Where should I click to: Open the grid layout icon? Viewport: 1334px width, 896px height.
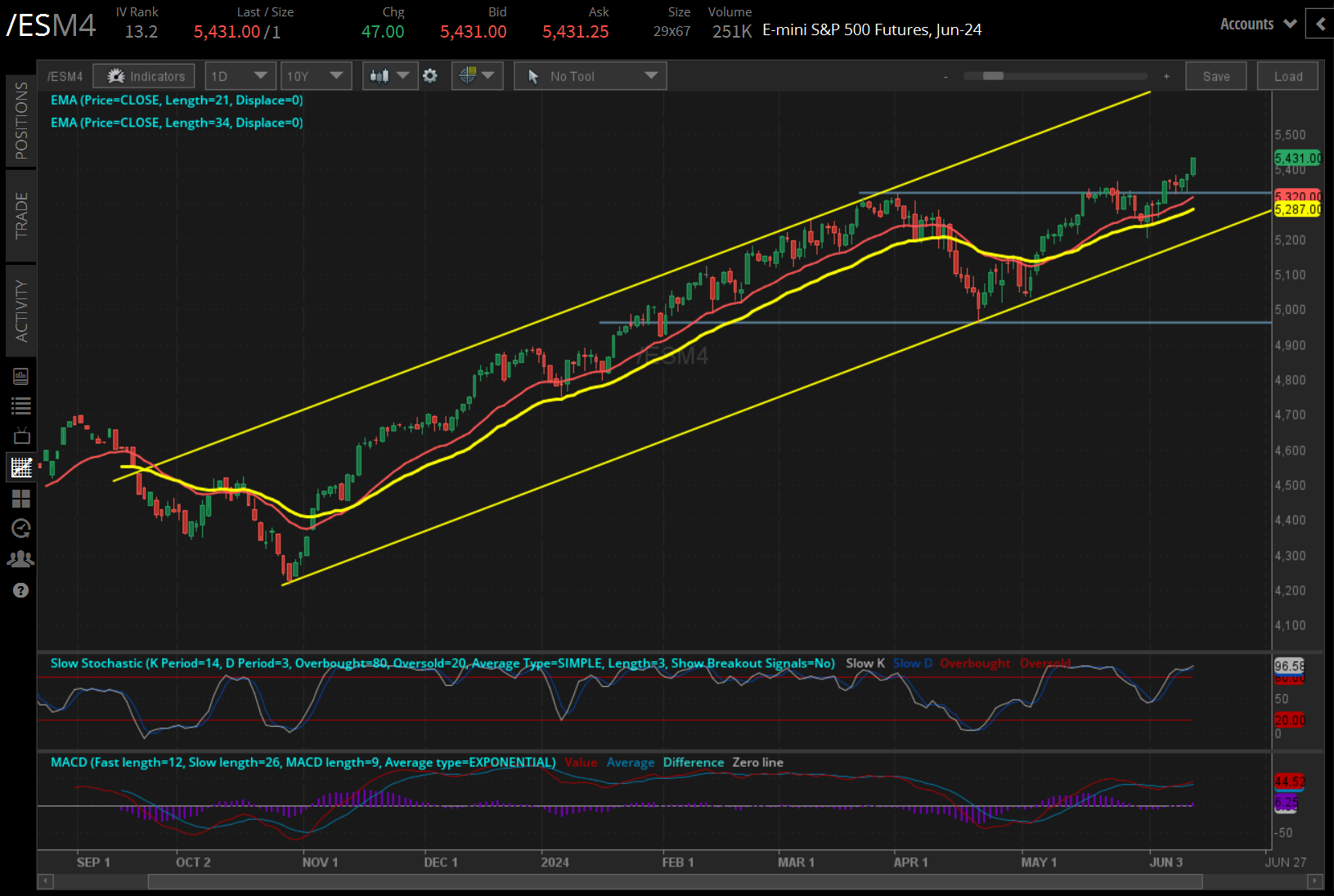[x=21, y=499]
